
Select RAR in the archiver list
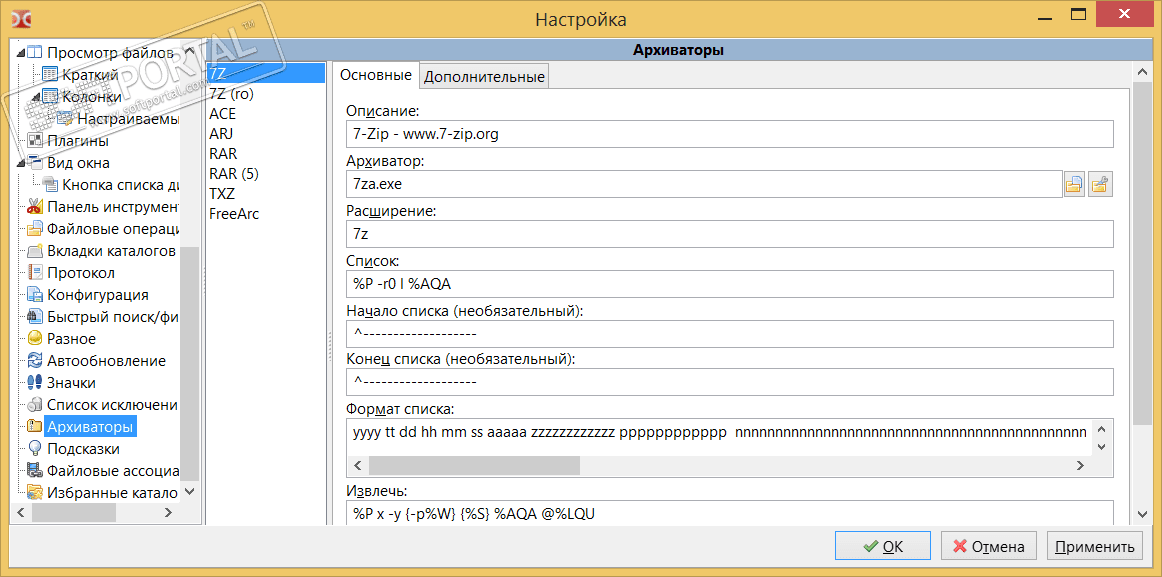point(265,153)
